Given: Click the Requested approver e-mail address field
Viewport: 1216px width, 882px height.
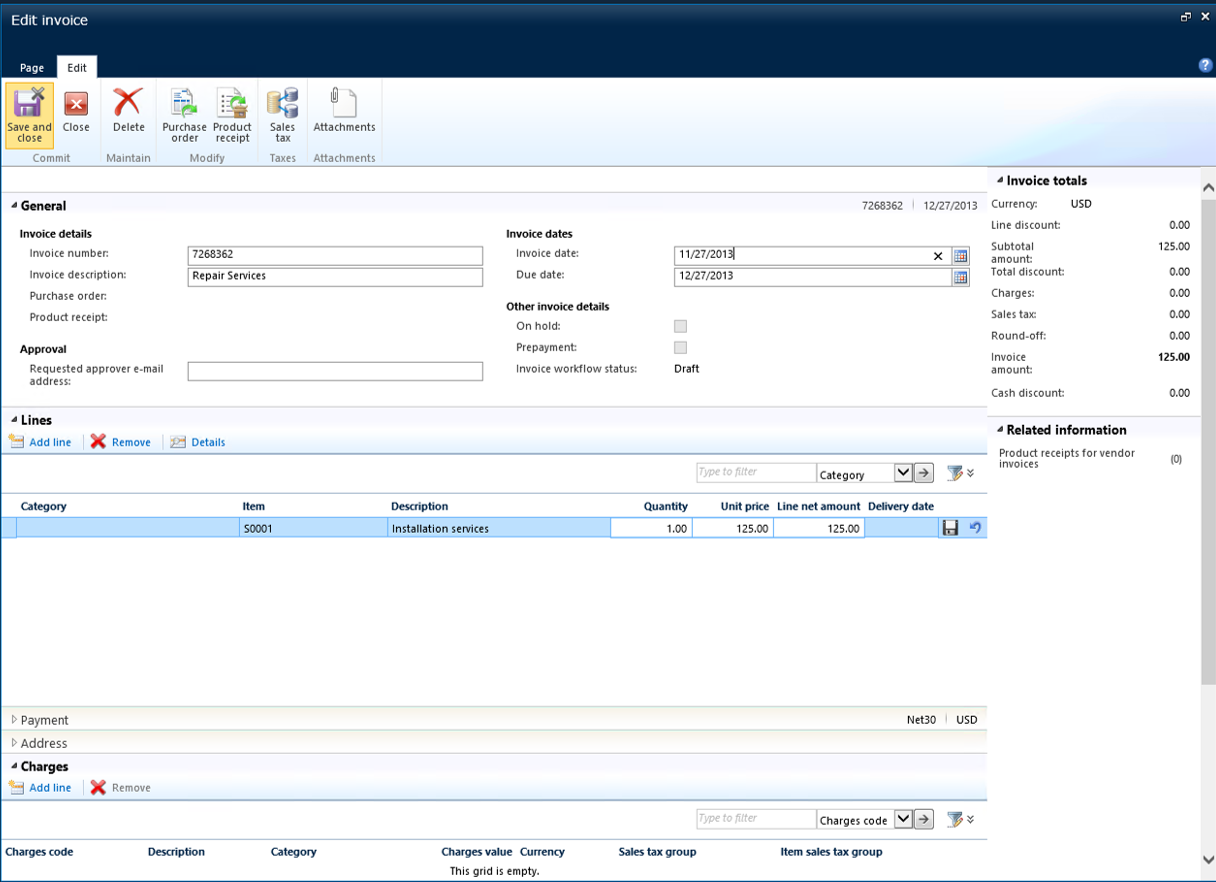Looking at the screenshot, I should click(335, 371).
